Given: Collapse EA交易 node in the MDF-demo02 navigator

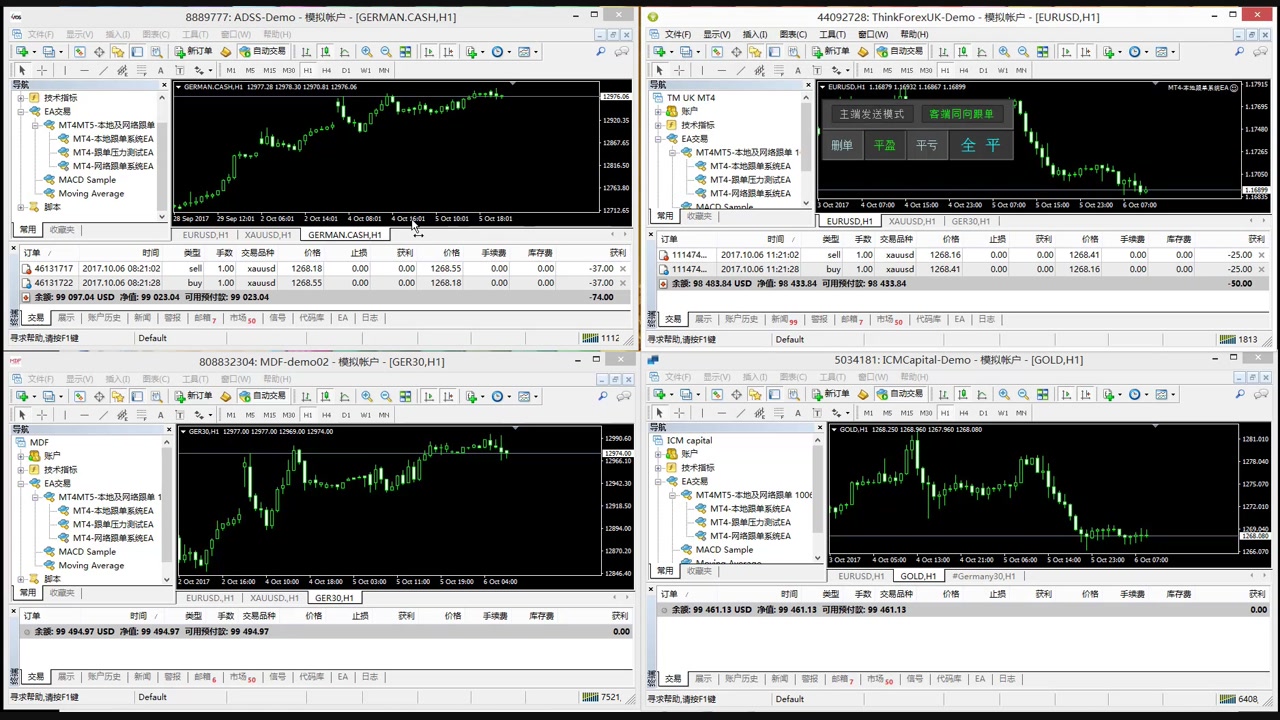Looking at the screenshot, I should [x=21, y=483].
